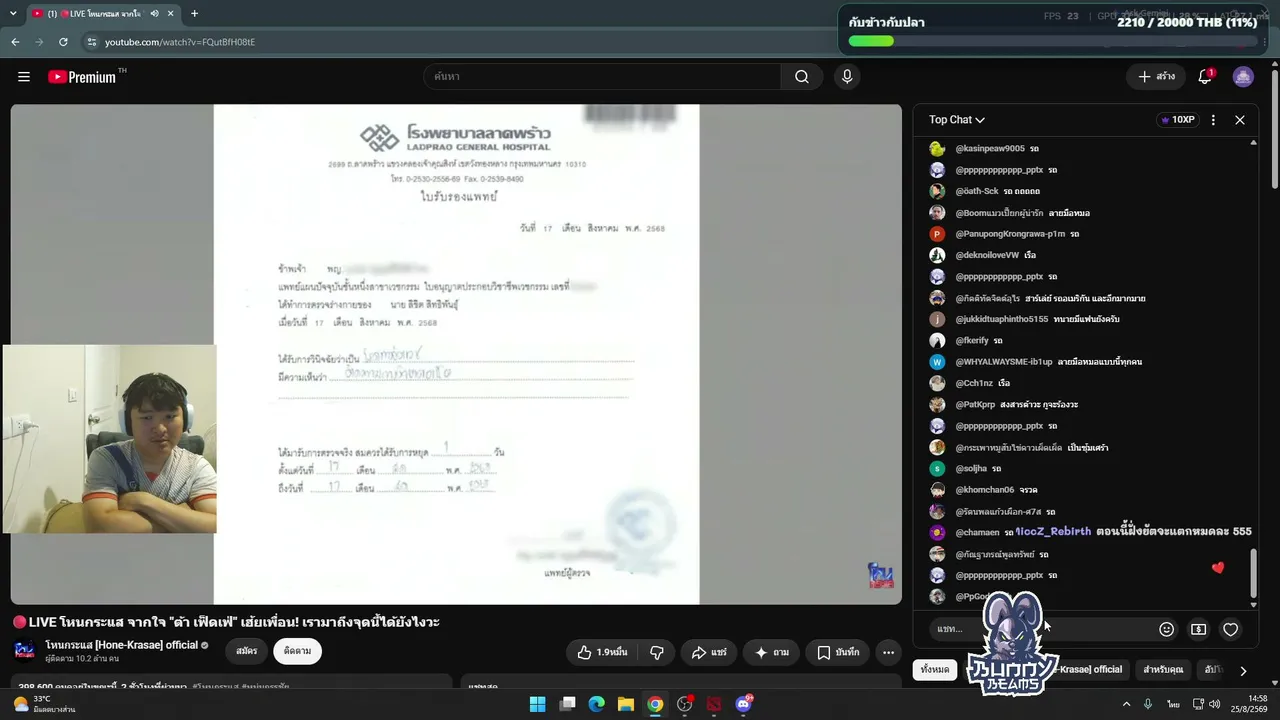This screenshot has height=720, width=1280.
Task: View site information icon in address bar
Action: click(x=92, y=42)
